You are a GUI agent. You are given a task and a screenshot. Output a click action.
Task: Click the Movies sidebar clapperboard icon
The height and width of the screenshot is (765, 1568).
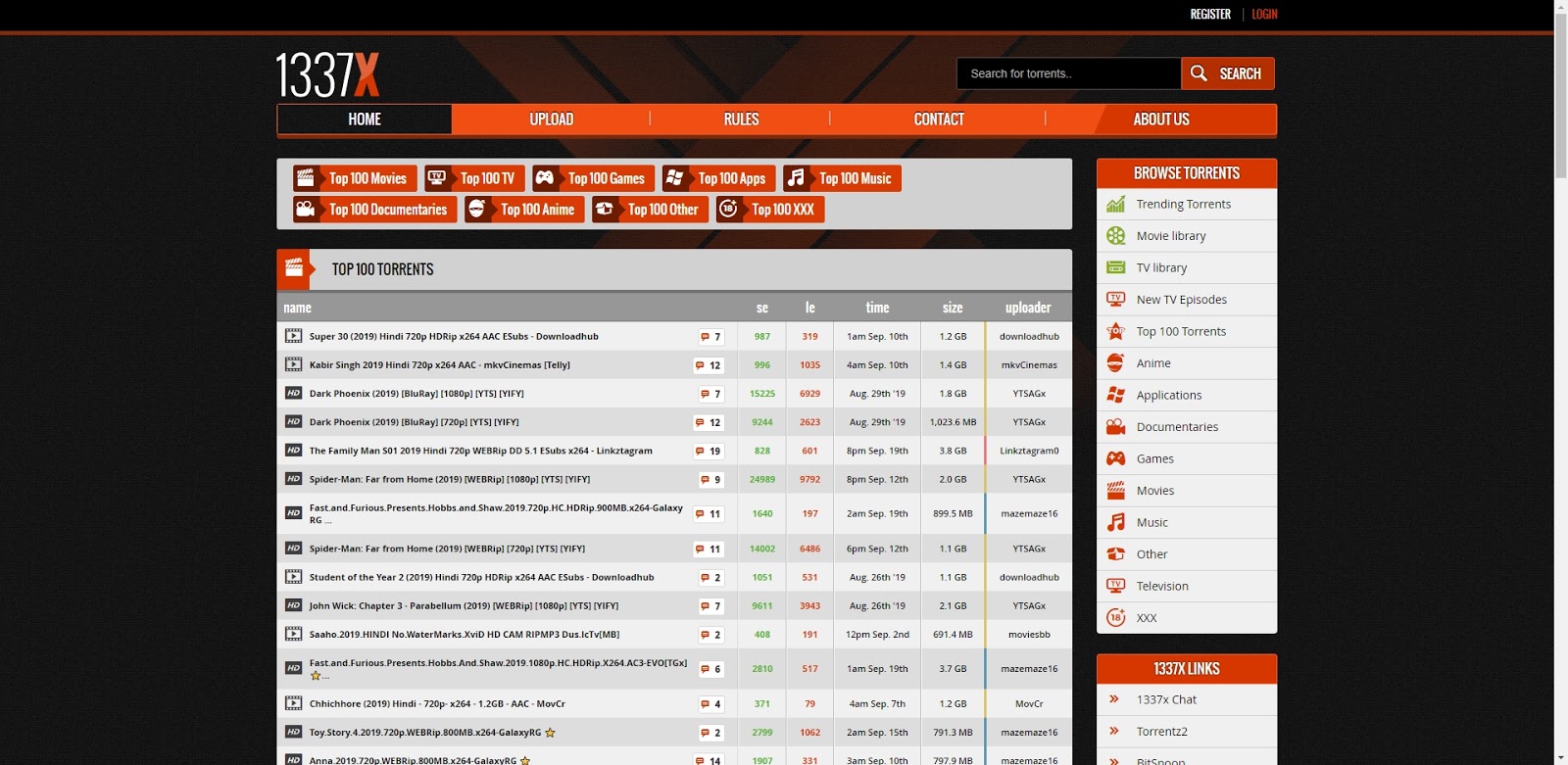[x=1115, y=490]
